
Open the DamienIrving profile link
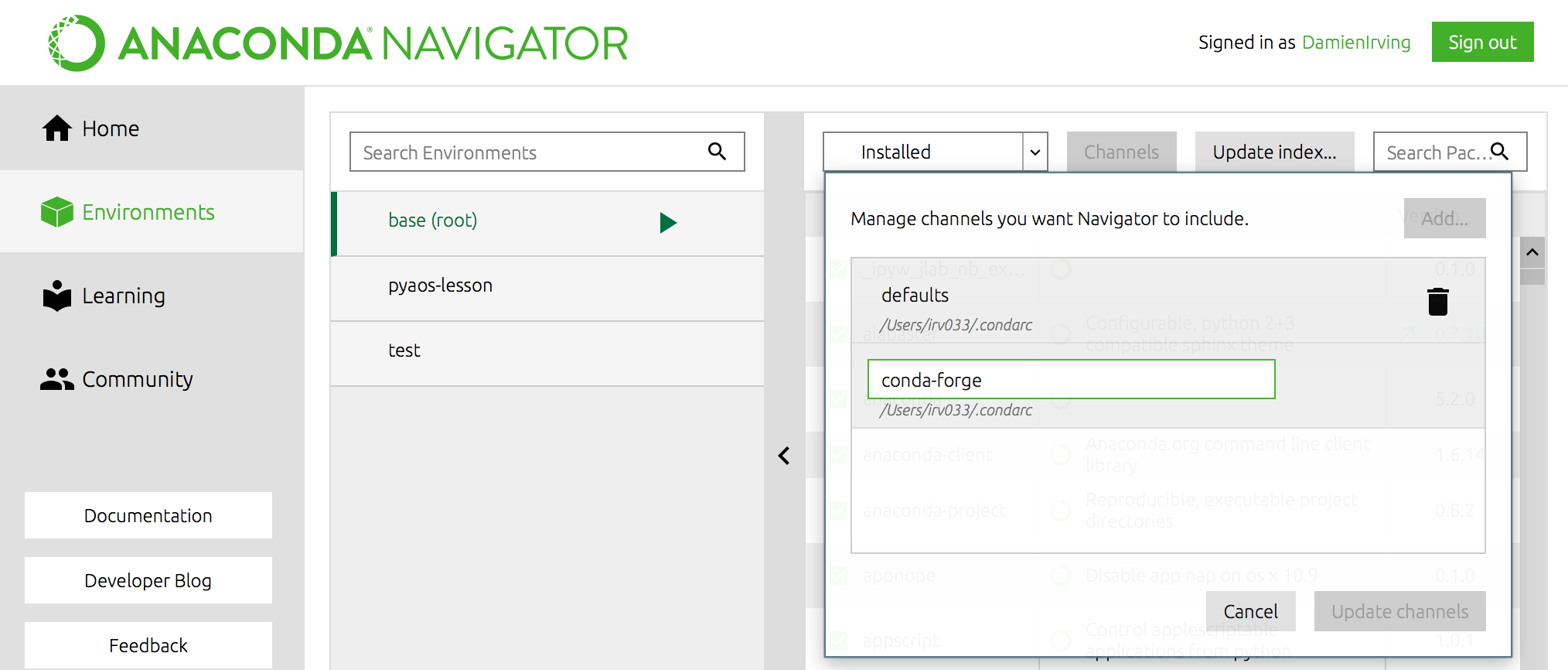tap(1356, 43)
